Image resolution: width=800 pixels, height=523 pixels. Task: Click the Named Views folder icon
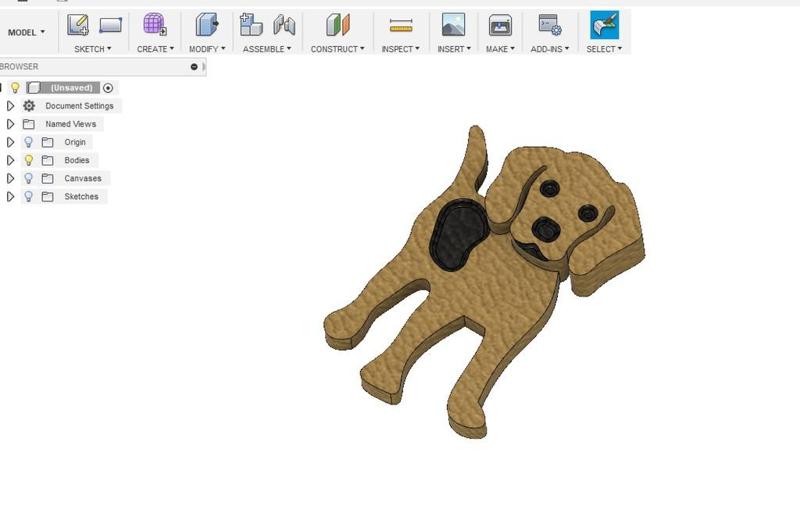(x=29, y=124)
